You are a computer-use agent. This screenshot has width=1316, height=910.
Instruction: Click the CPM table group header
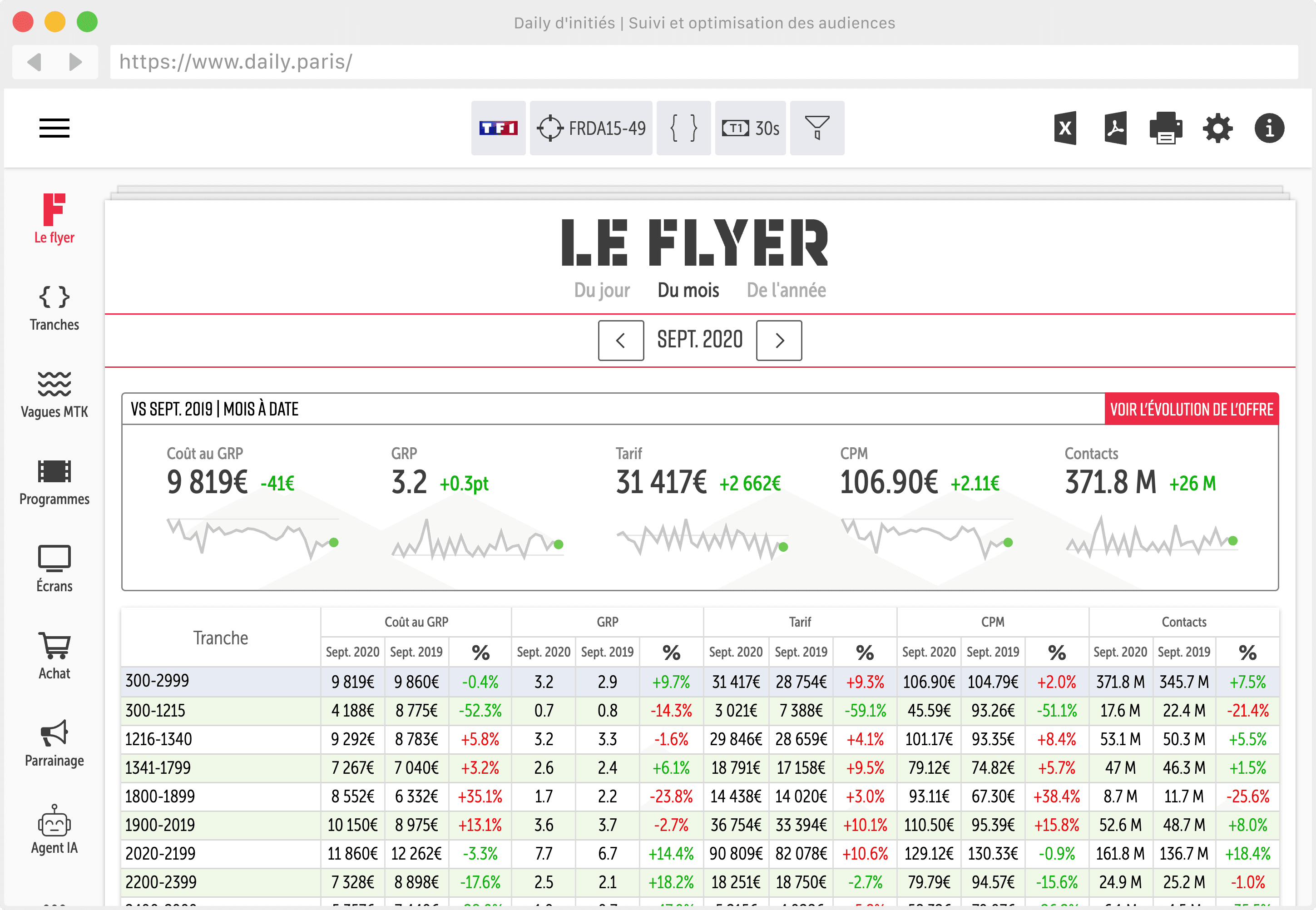tap(993, 622)
